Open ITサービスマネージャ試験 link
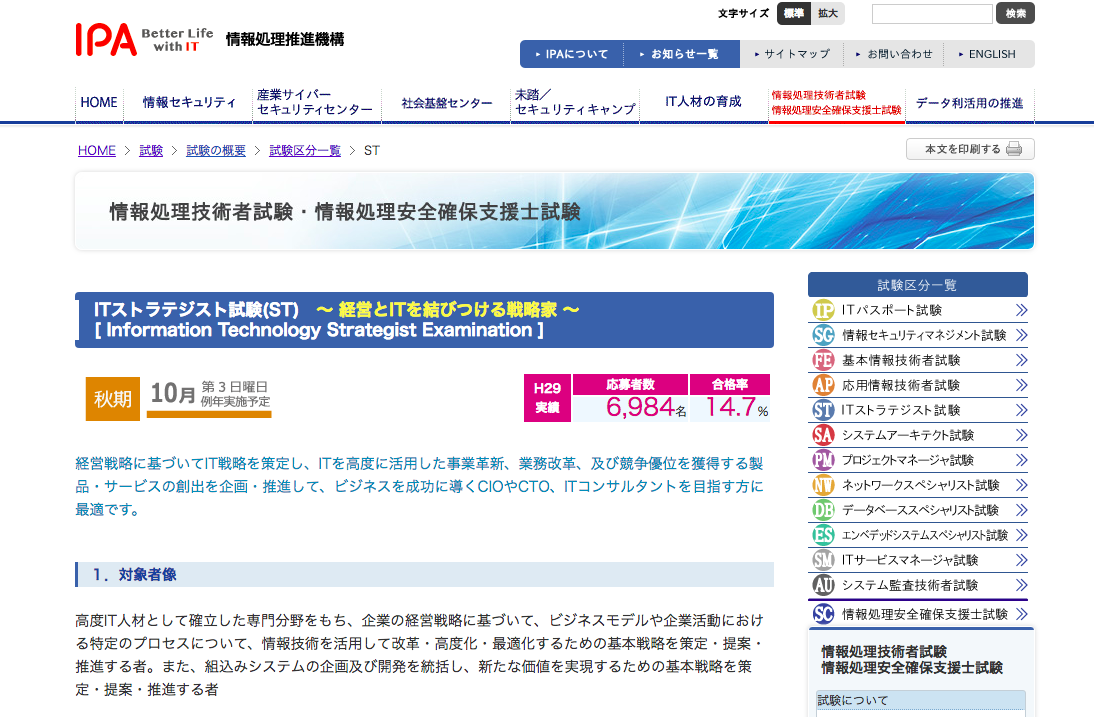Viewport: 1094px width, 717px height. pyautogui.click(x=917, y=560)
